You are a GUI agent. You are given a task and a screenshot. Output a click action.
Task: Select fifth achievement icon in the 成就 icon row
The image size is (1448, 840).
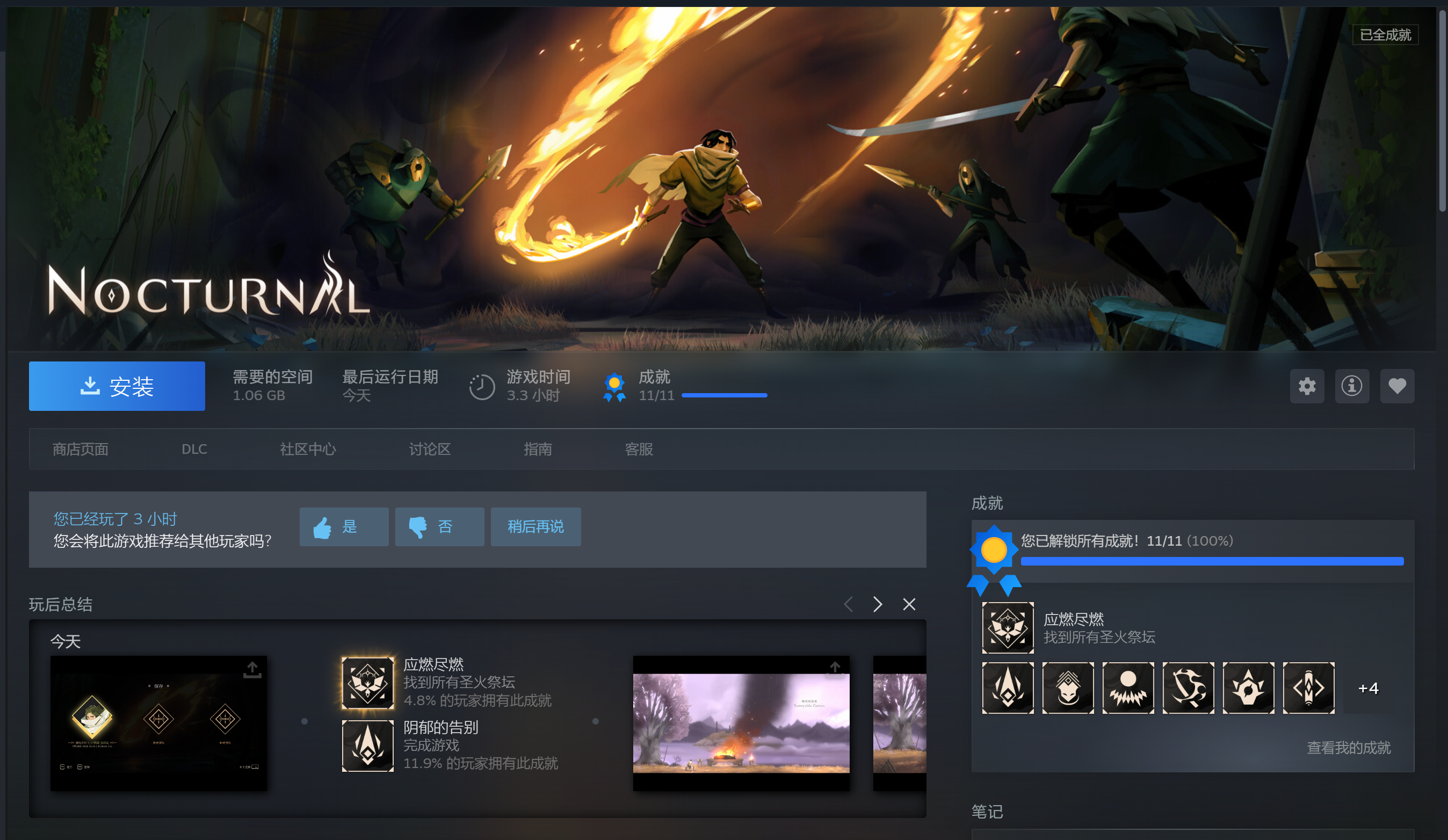(1249, 689)
